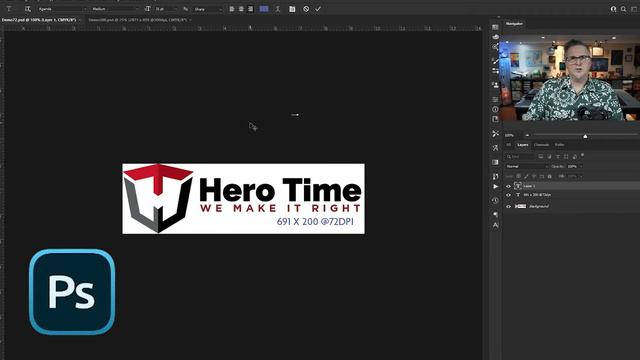Open the font style Medium dropdown
This screenshot has height=360, width=640.
(x=114, y=9)
